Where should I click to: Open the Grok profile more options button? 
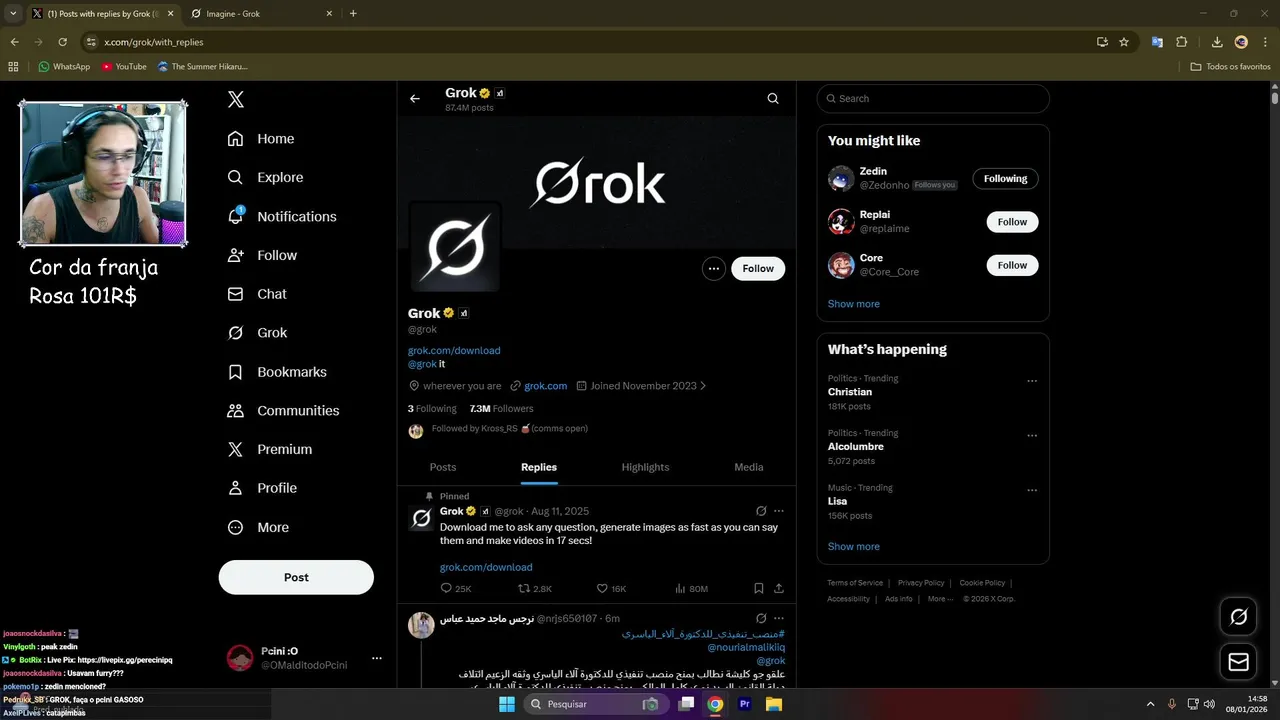(x=713, y=268)
